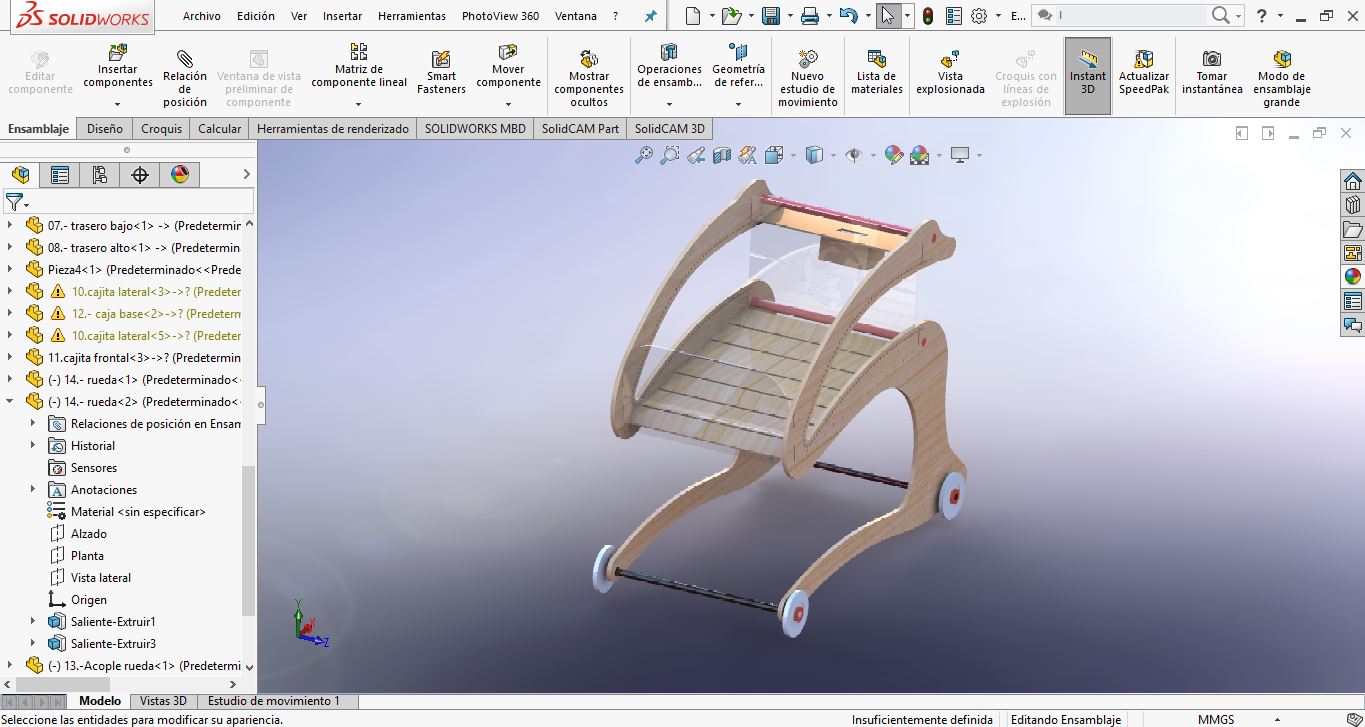Click the Undo arrow icon

[848, 16]
